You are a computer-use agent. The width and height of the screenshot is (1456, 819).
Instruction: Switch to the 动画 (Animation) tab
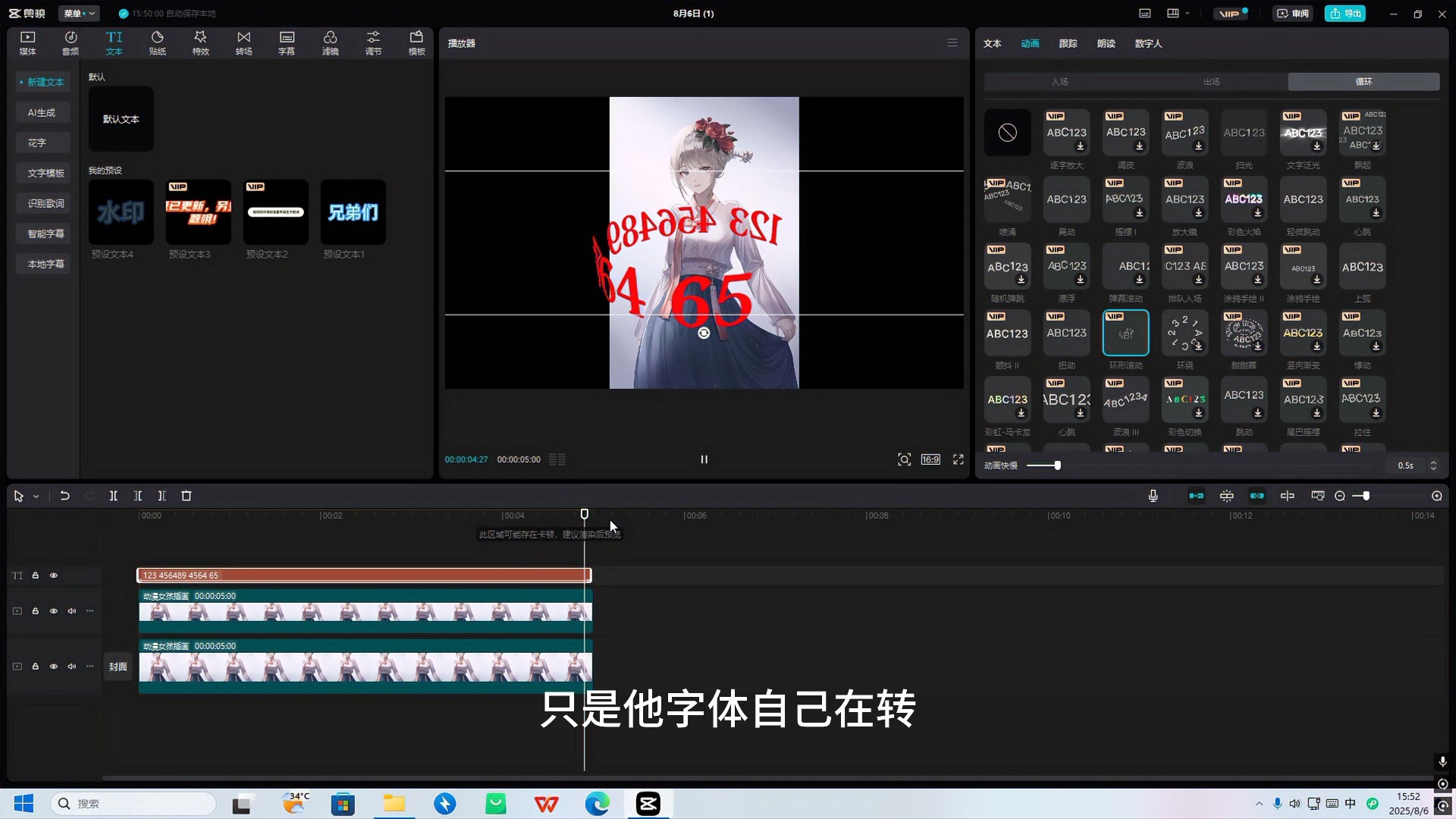click(1029, 43)
